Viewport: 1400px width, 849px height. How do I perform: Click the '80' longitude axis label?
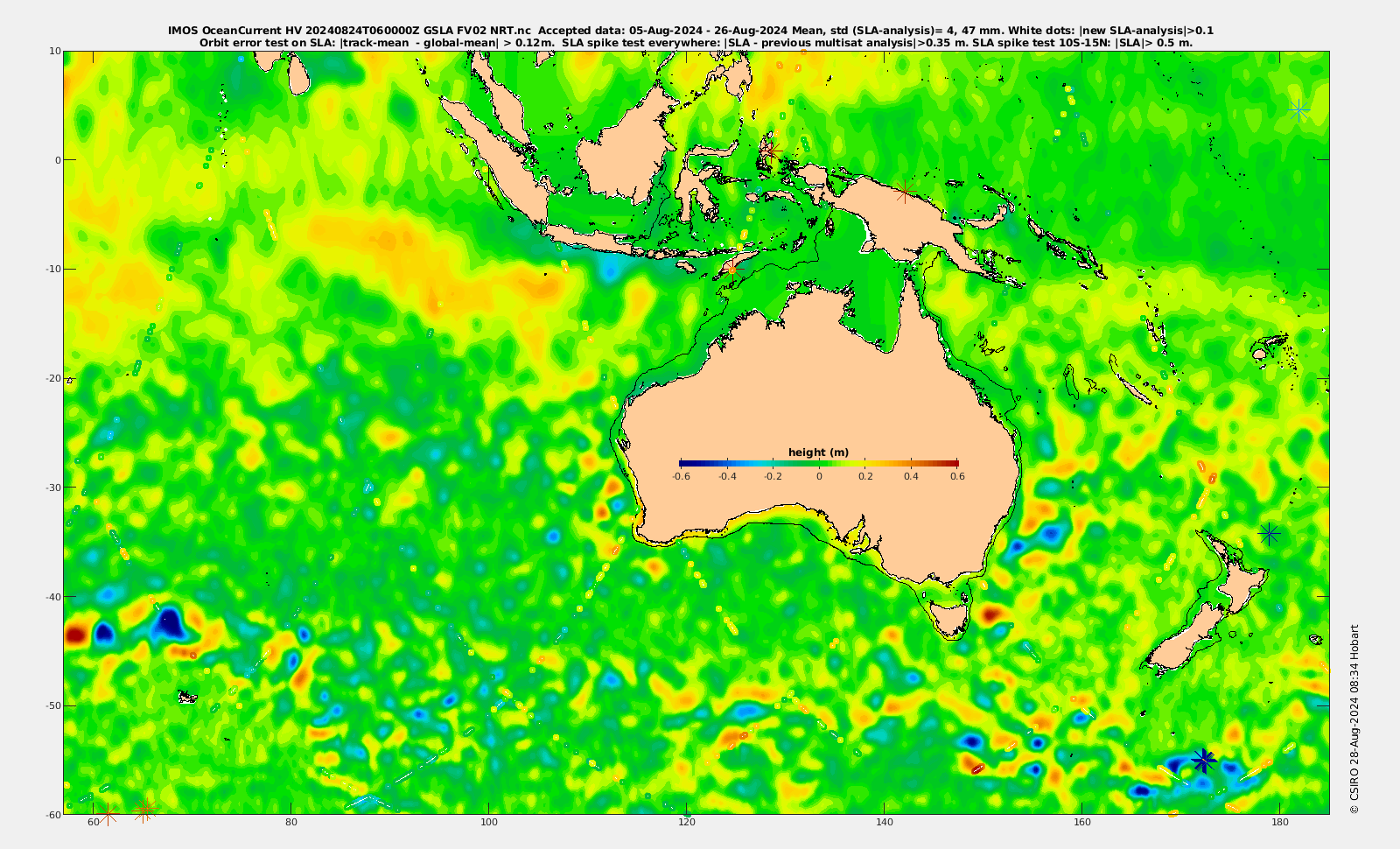pyautogui.click(x=292, y=823)
